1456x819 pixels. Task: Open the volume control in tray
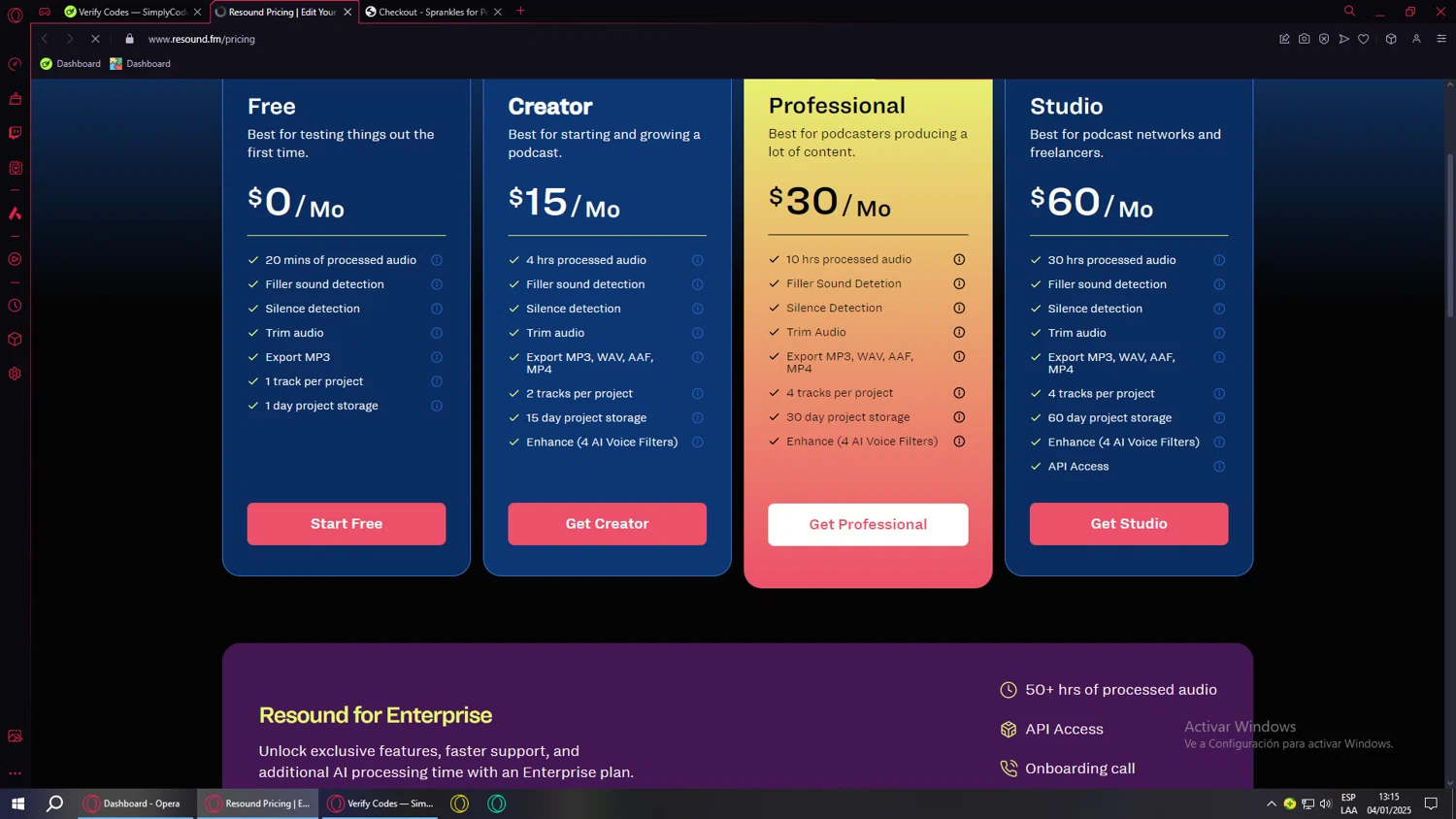tap(1325, 803)
